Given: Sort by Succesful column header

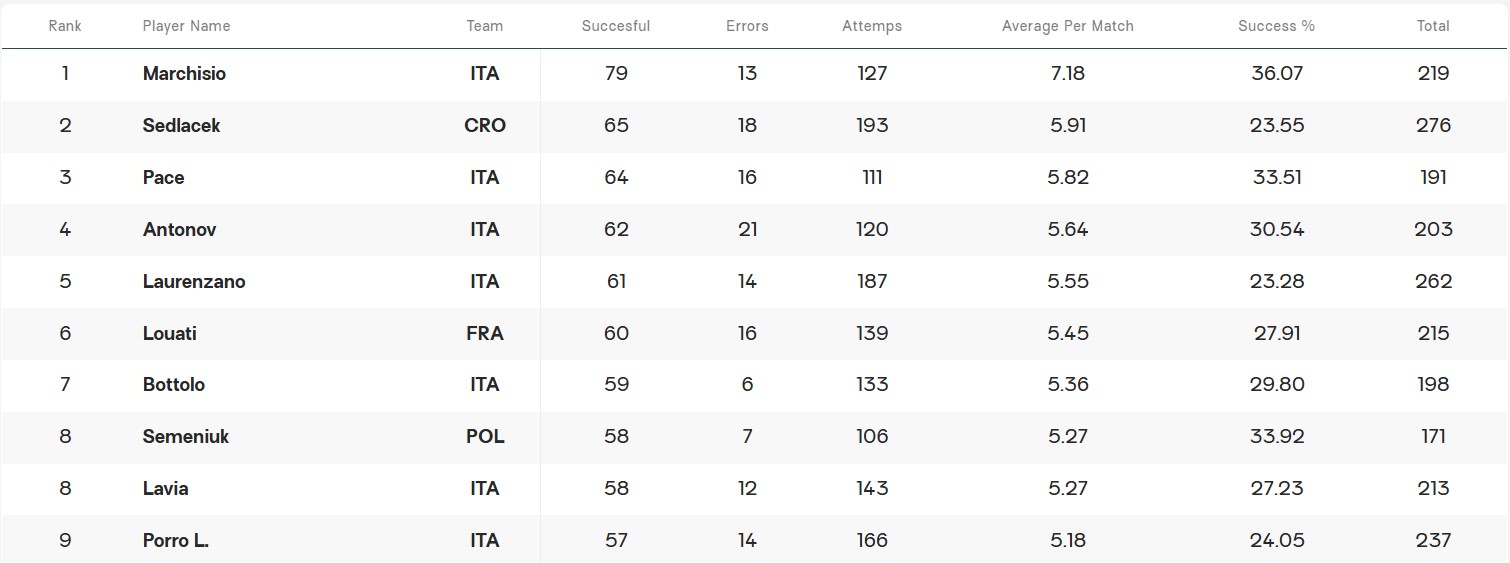Looking at the screenshot, I should click(x=616, y=26).
